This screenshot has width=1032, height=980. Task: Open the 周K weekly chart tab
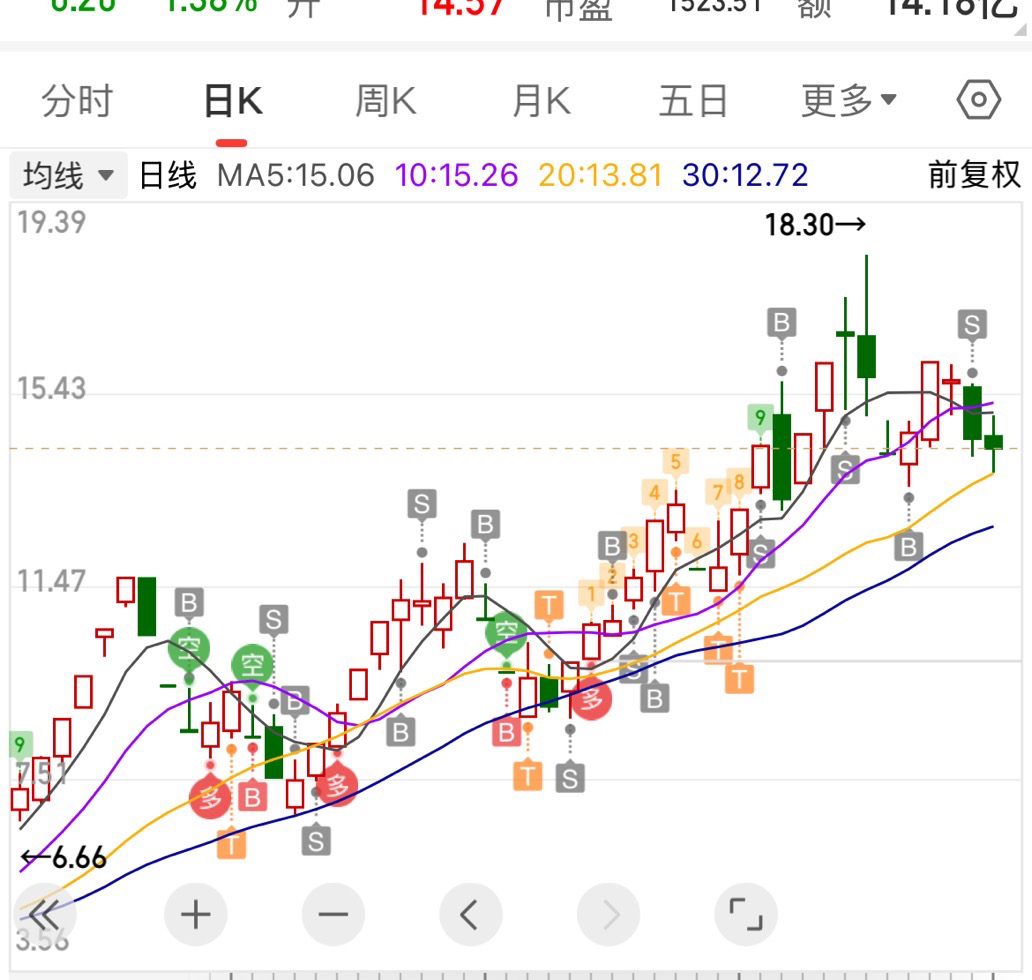(386, 101)
